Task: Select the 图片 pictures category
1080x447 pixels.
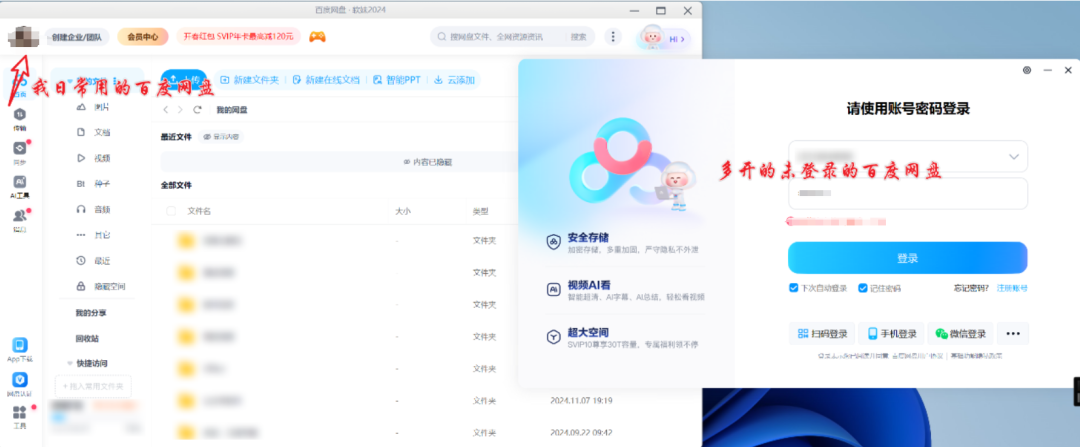Action: click(92, 107)
